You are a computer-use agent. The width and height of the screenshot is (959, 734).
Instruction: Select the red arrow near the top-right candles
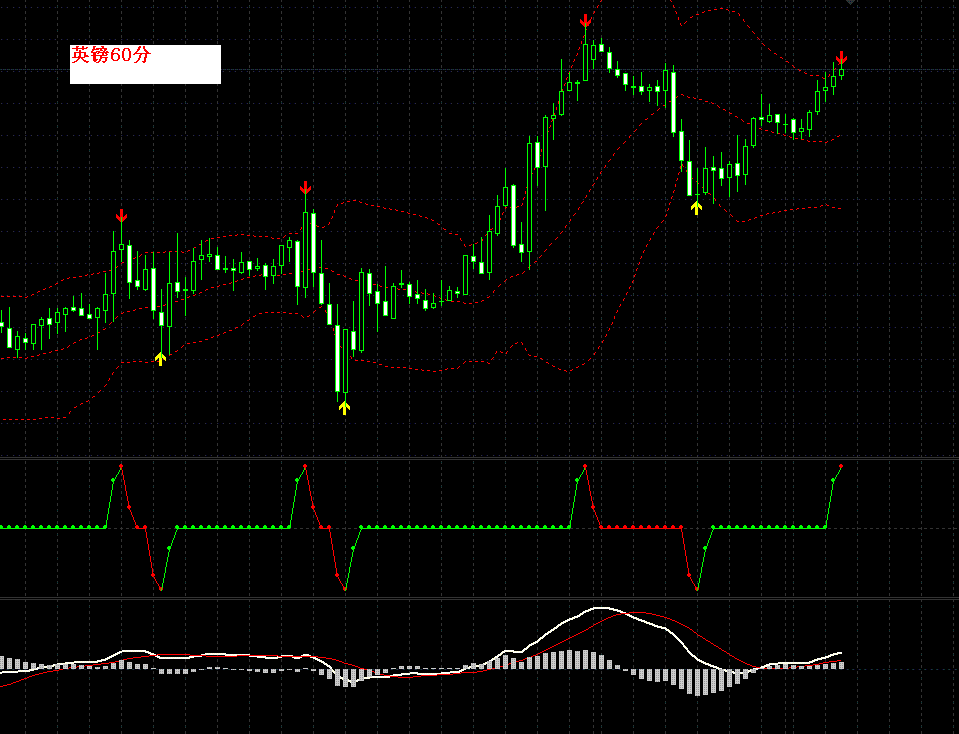pyautogui.click(x=841, y=60)
